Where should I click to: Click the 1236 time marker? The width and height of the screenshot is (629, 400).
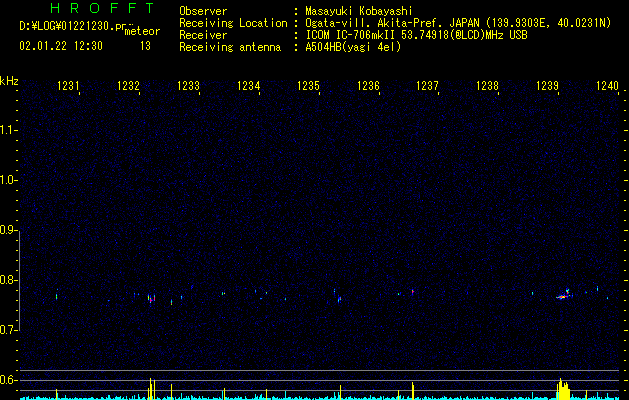368,85
